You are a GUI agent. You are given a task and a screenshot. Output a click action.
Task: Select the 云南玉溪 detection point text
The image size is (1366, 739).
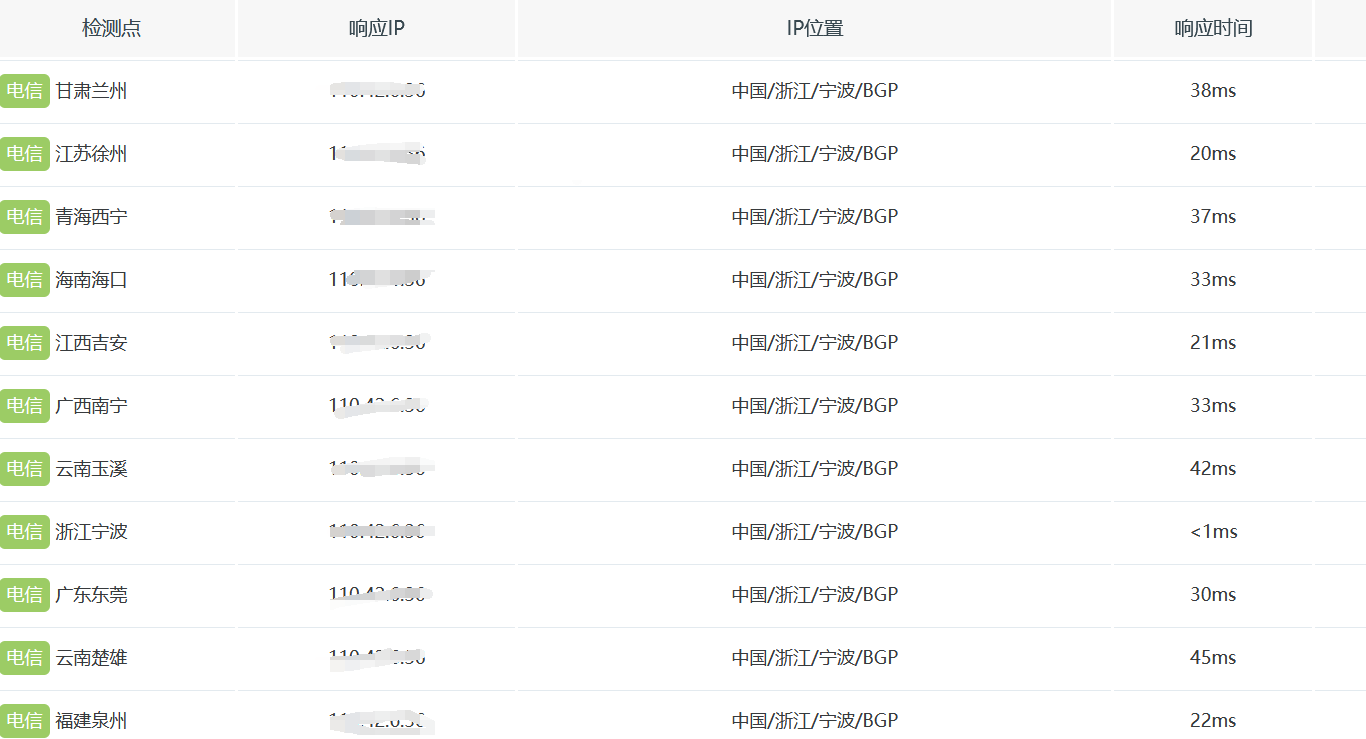92,469
